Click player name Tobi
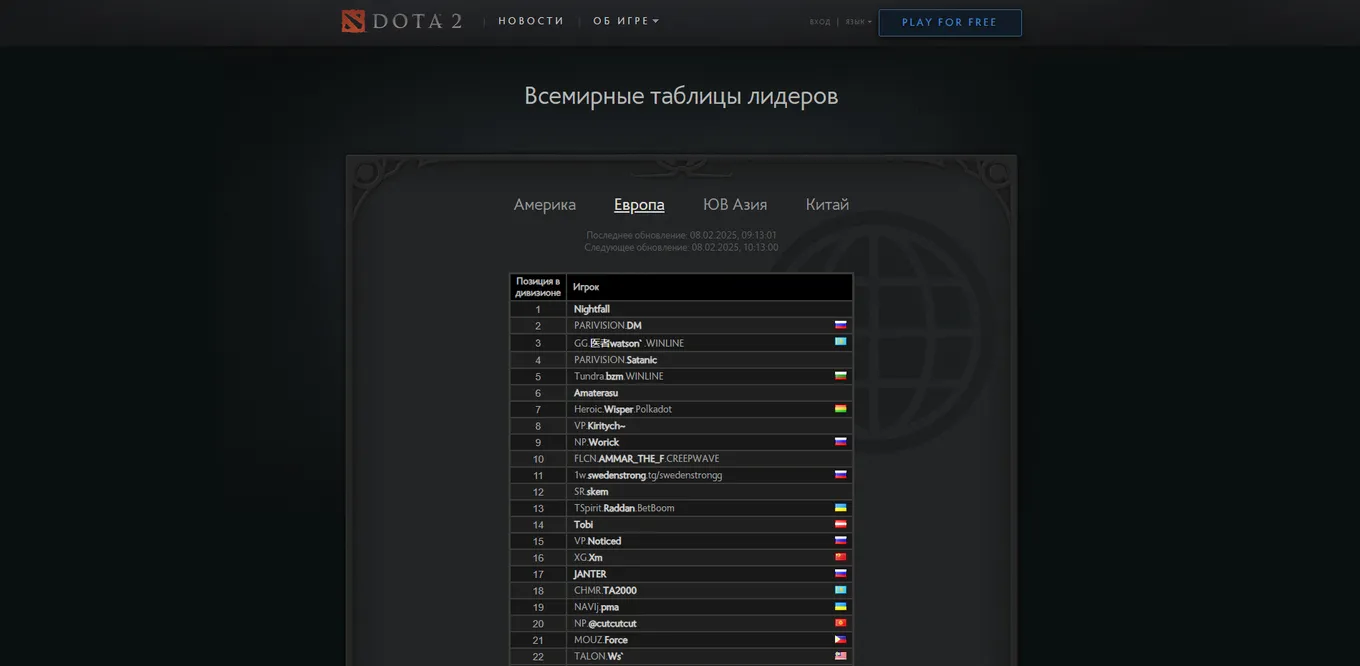Screen dimensions: 1360x666 click(x=583, y=525)
